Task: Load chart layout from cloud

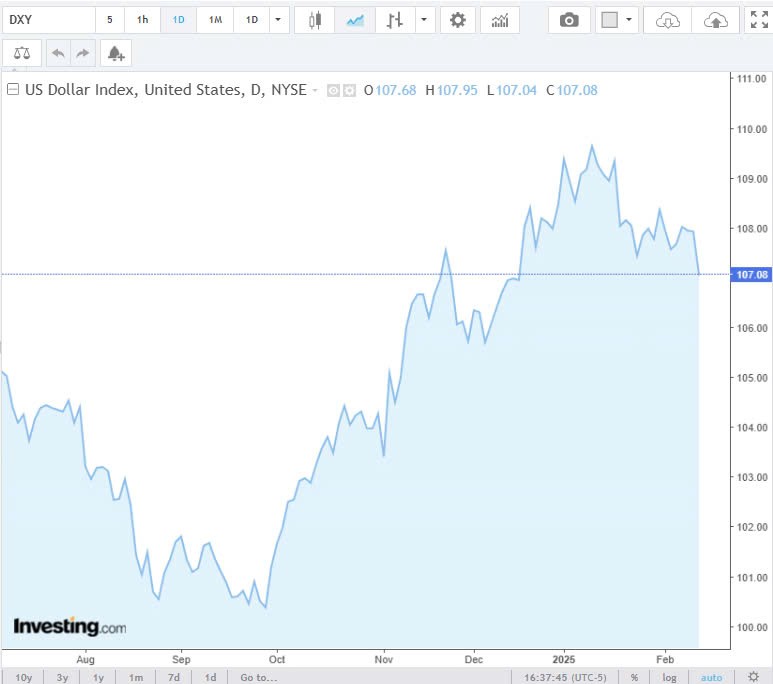Action: tap(668, 20)
